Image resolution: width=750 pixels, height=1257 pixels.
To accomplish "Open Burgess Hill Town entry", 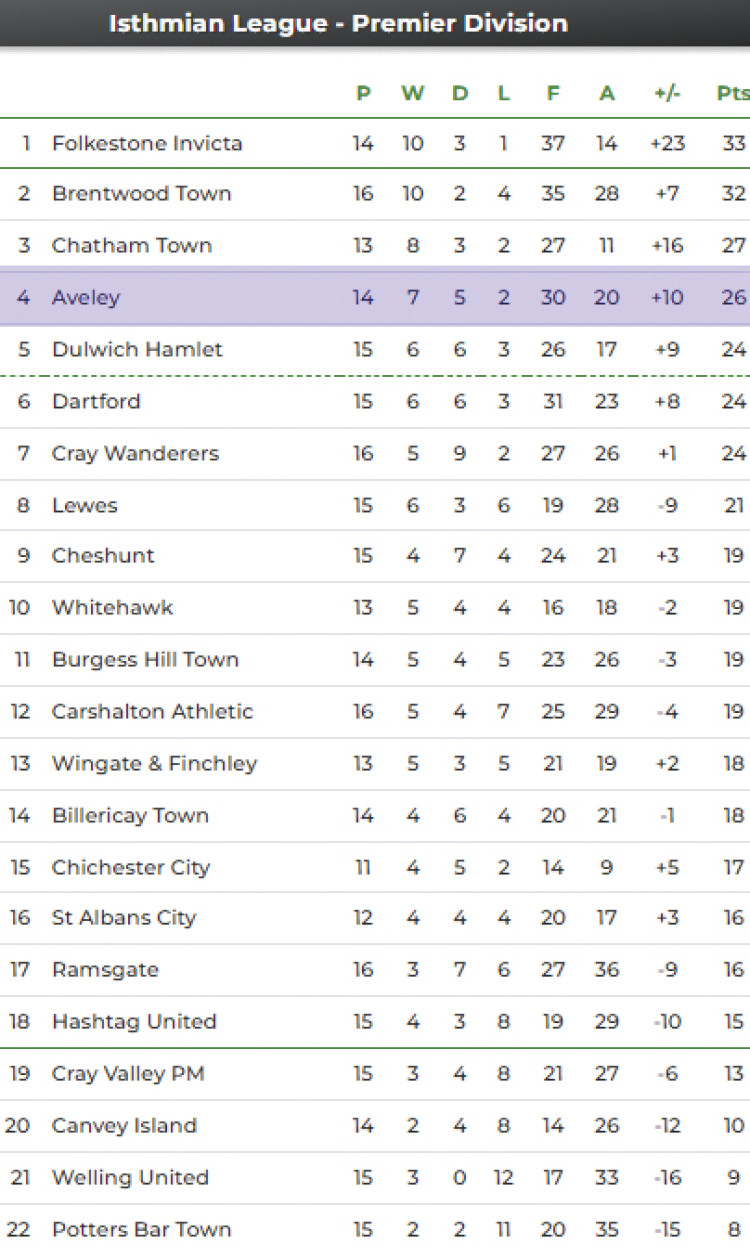I will (145, 659).
